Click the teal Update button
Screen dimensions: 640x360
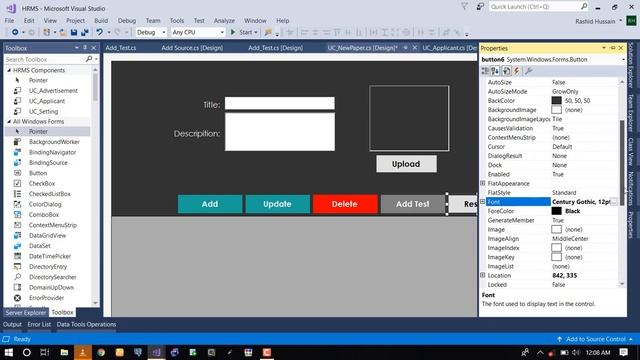click(x=277, y=204)
